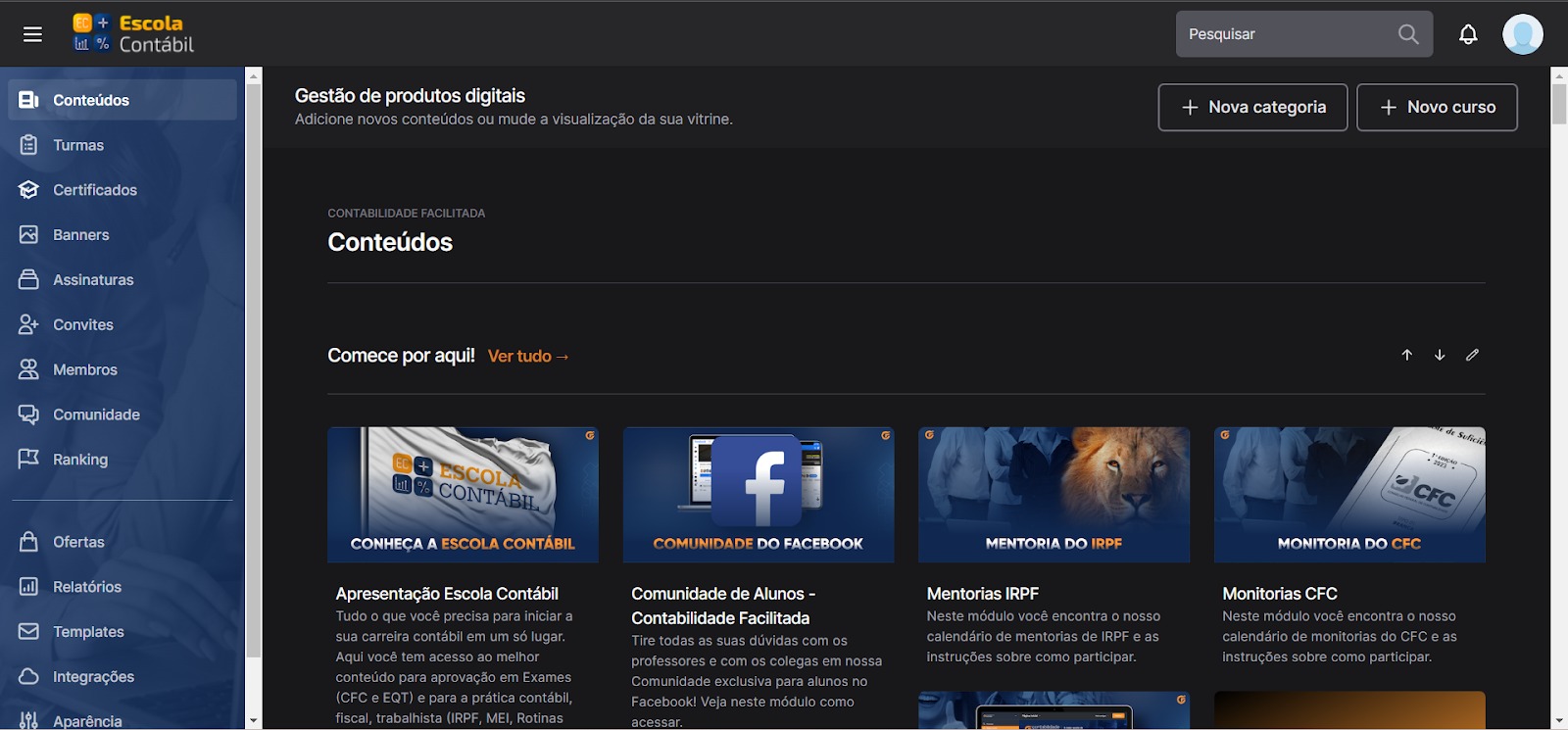The width and height of the screenshot is (1568, 730).
Task: Click the Comunidade chat icon
Action: tap(28, 414)
